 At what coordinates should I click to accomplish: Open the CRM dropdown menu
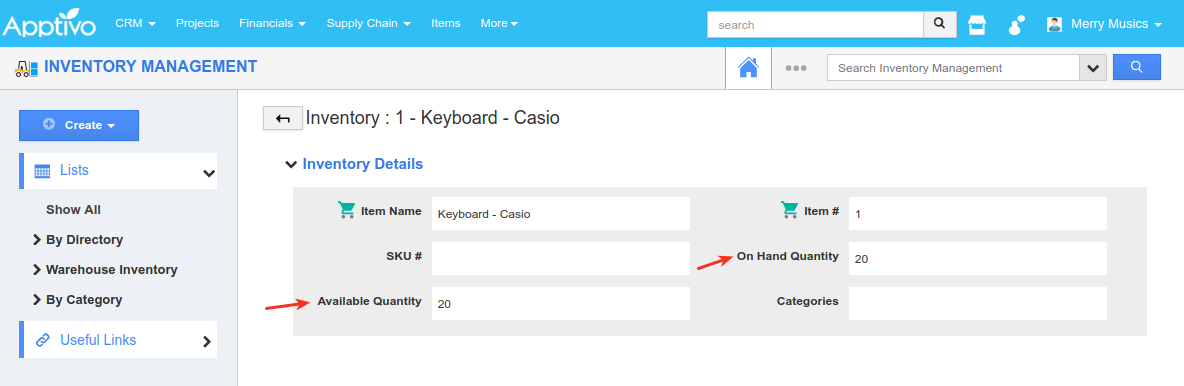[135, 23]
